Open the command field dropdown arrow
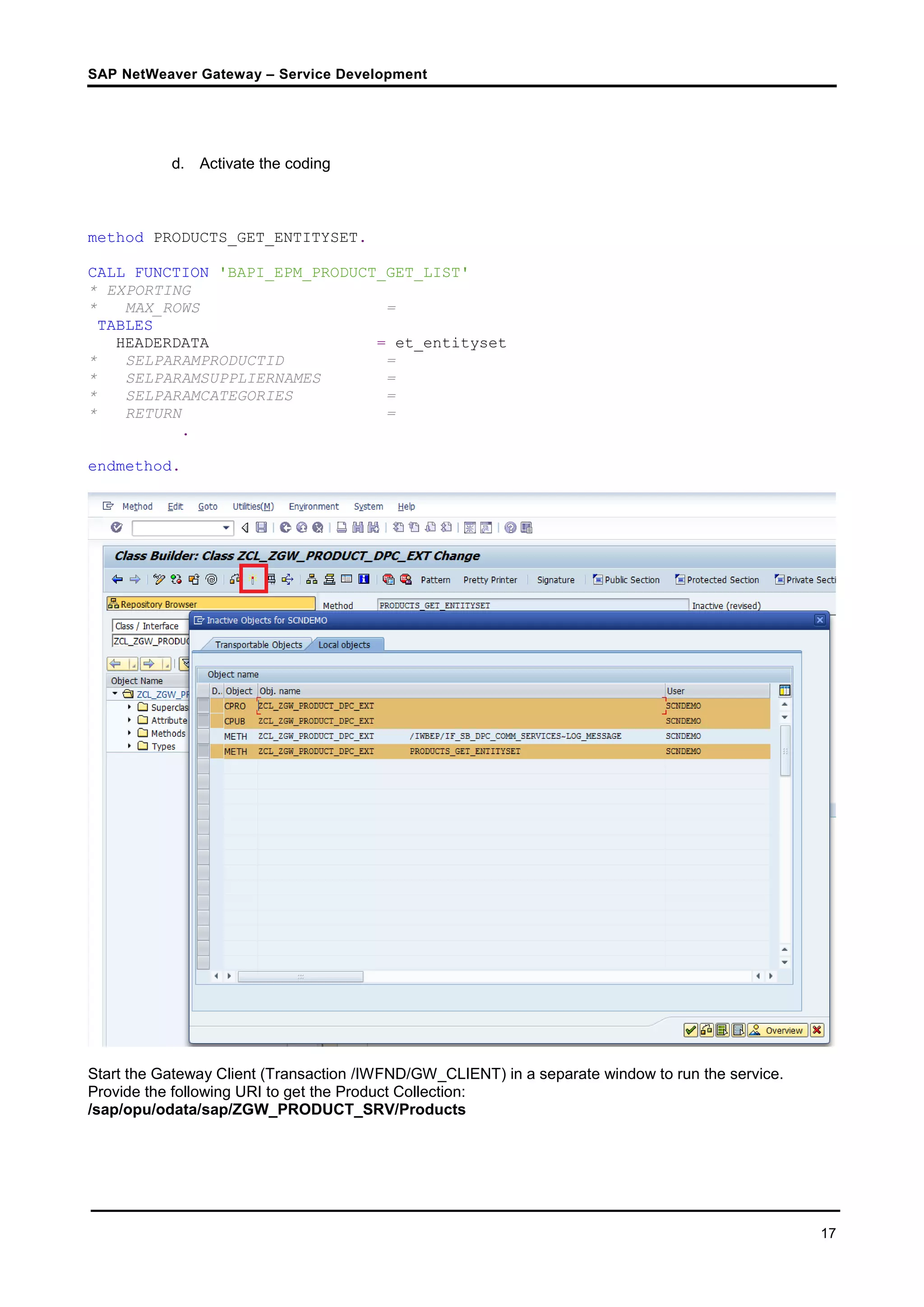The image size is (924, 1307). (x=226, y=528)
